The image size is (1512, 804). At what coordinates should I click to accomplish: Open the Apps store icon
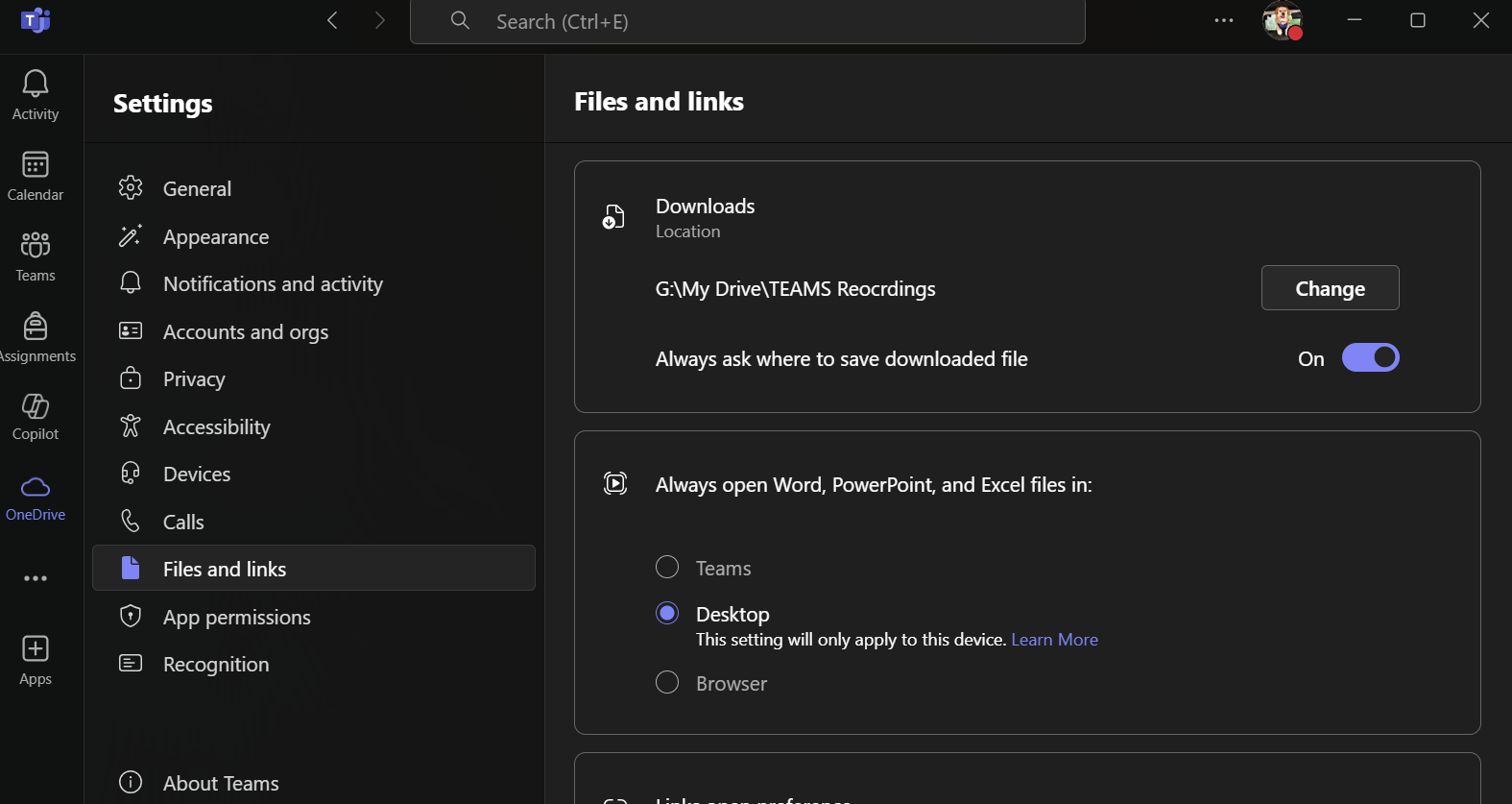pos(36,649)
